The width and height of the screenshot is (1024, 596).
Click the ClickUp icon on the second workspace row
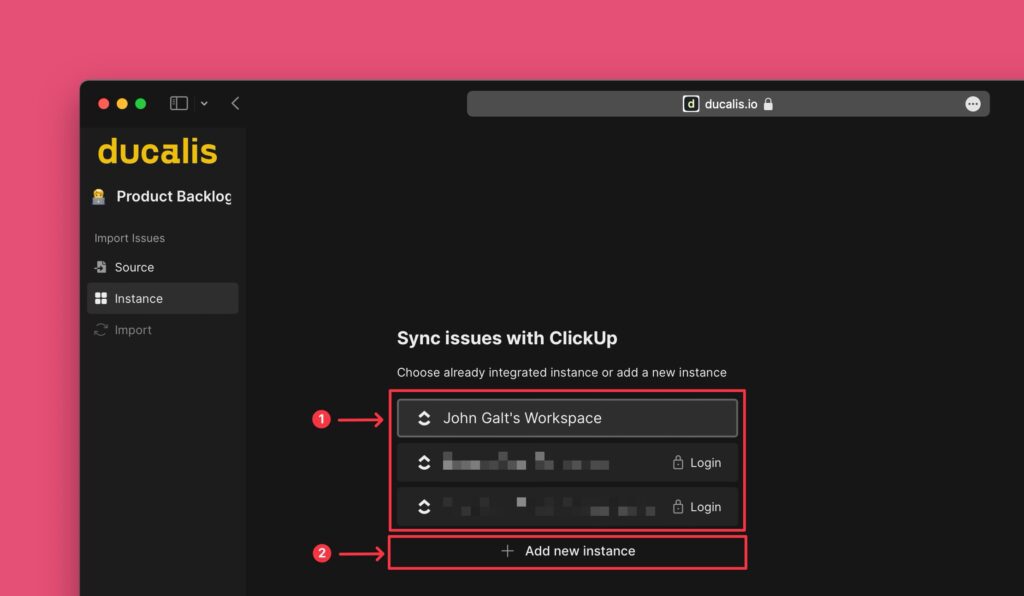(423, 462)
